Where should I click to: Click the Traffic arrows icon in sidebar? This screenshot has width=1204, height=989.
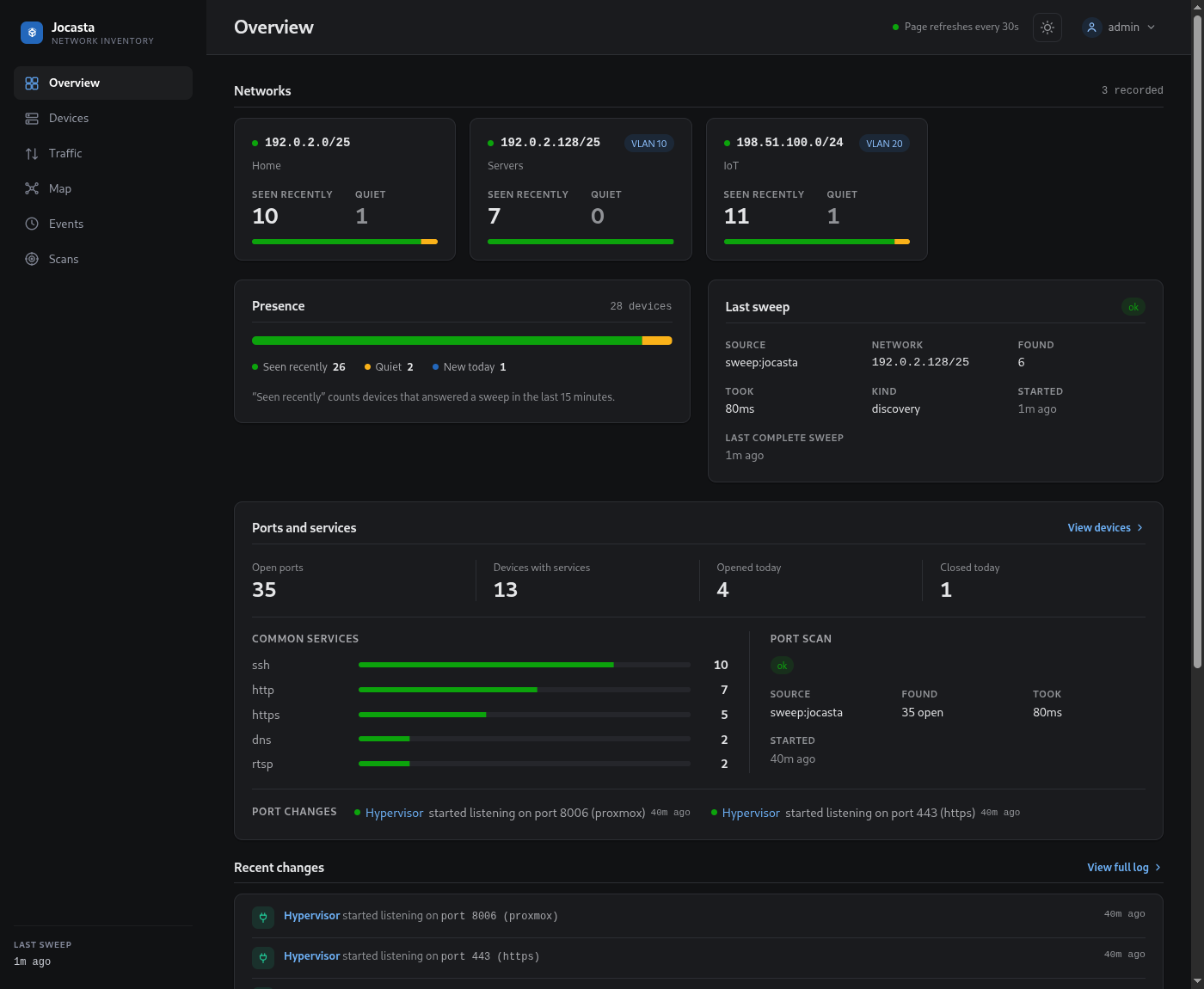click(32, 154)
